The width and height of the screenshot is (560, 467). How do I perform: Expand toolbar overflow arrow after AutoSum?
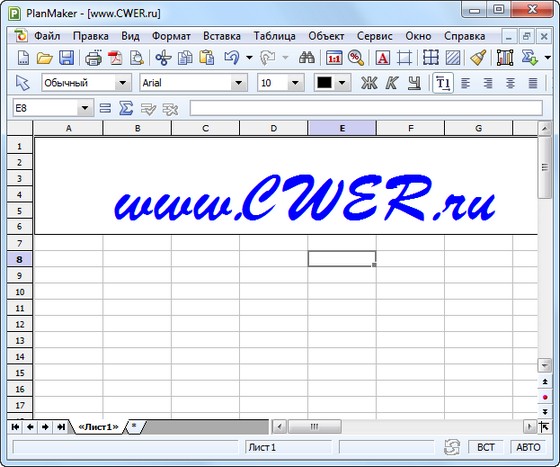click(x=548, y=57)
